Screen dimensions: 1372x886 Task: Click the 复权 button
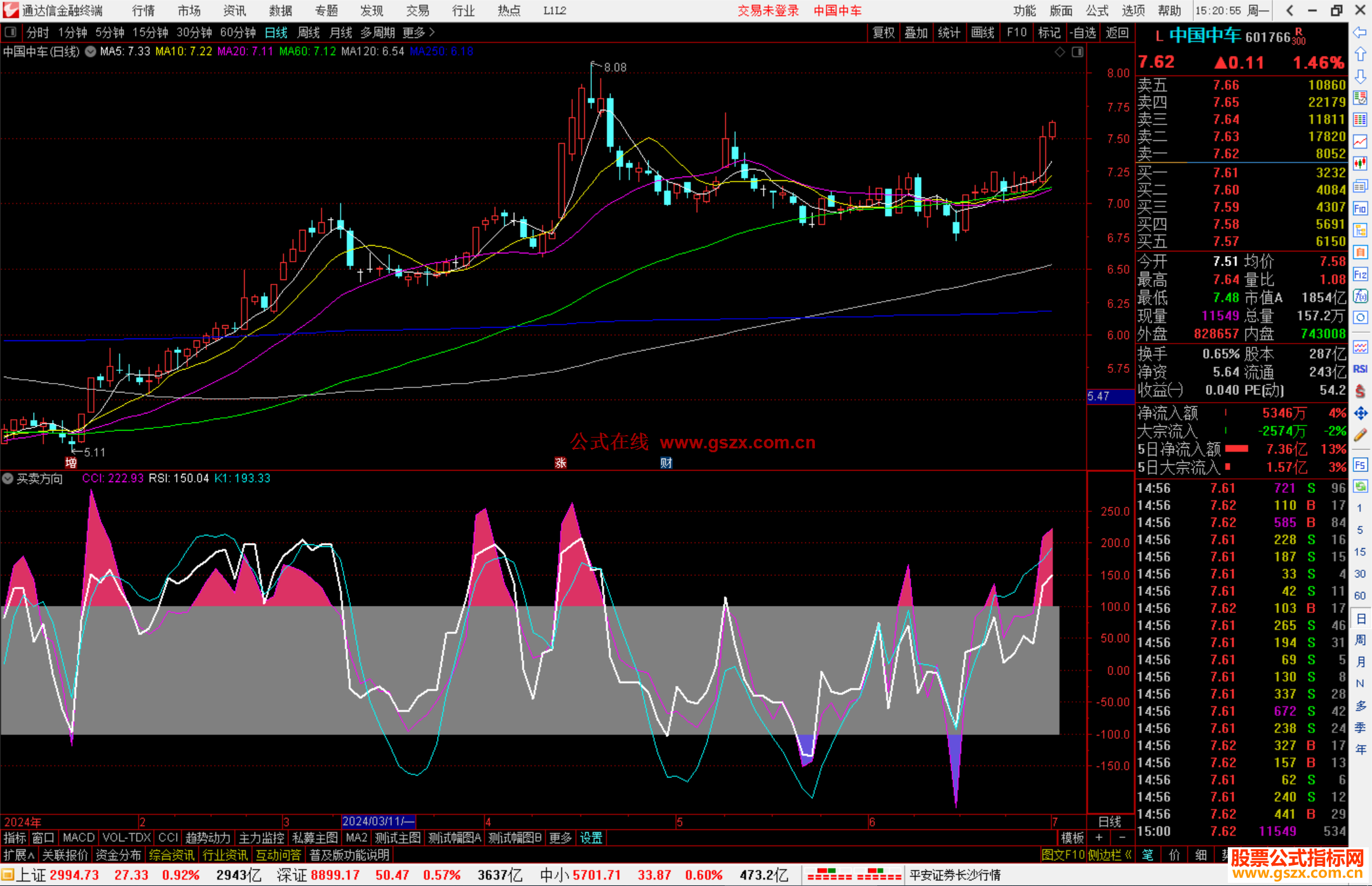coord(883,32)
